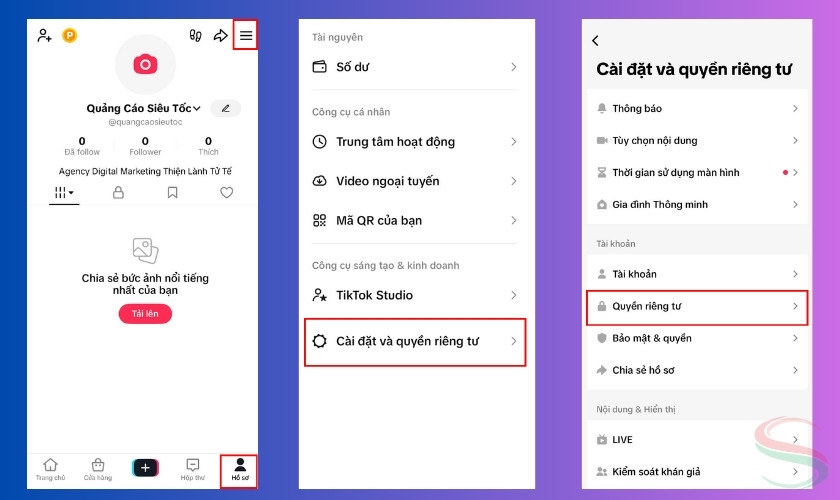
Task: Tap the Follower count
Action: [x=145, y=146]
